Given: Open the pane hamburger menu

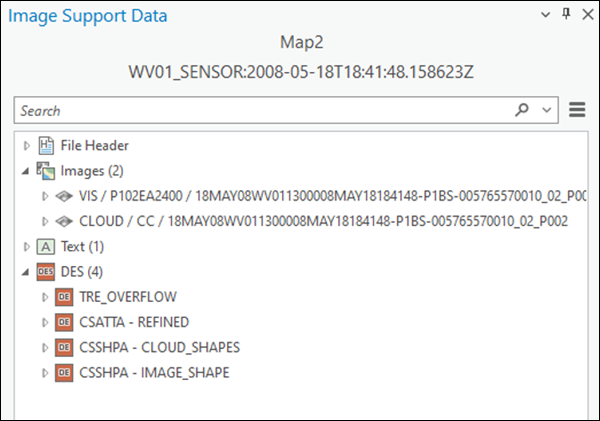Looking at the screenshot, I should coord(577,110).
